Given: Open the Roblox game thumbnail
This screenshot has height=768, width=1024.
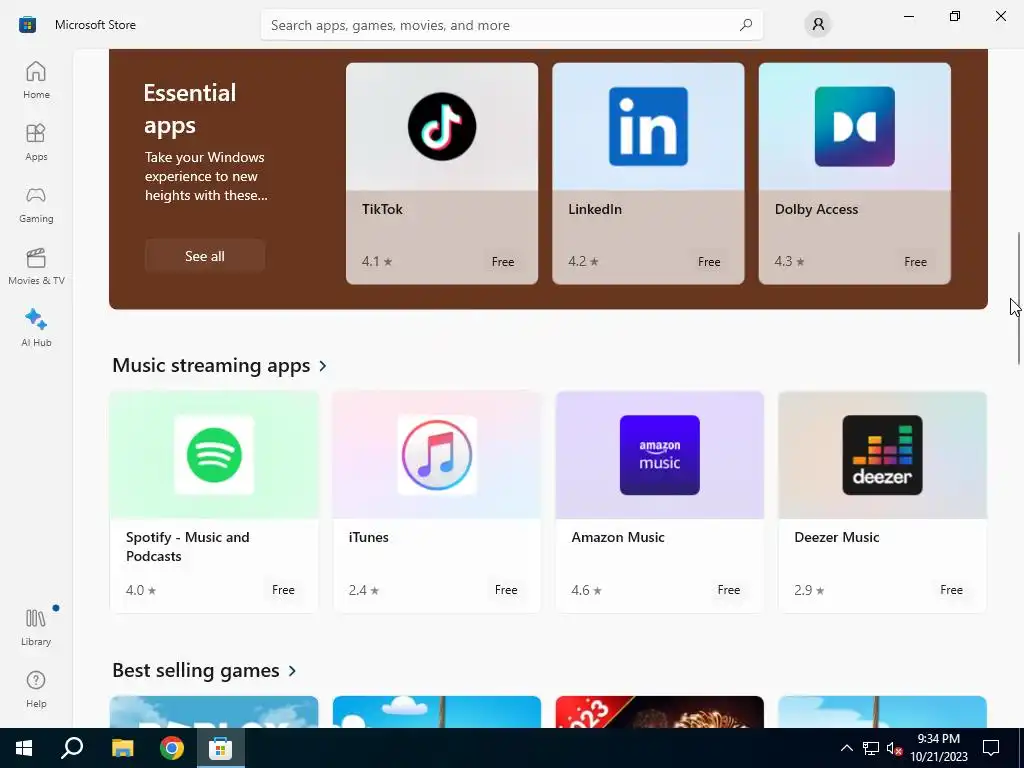Looking at the screenshot, I should tap(214, 712).
